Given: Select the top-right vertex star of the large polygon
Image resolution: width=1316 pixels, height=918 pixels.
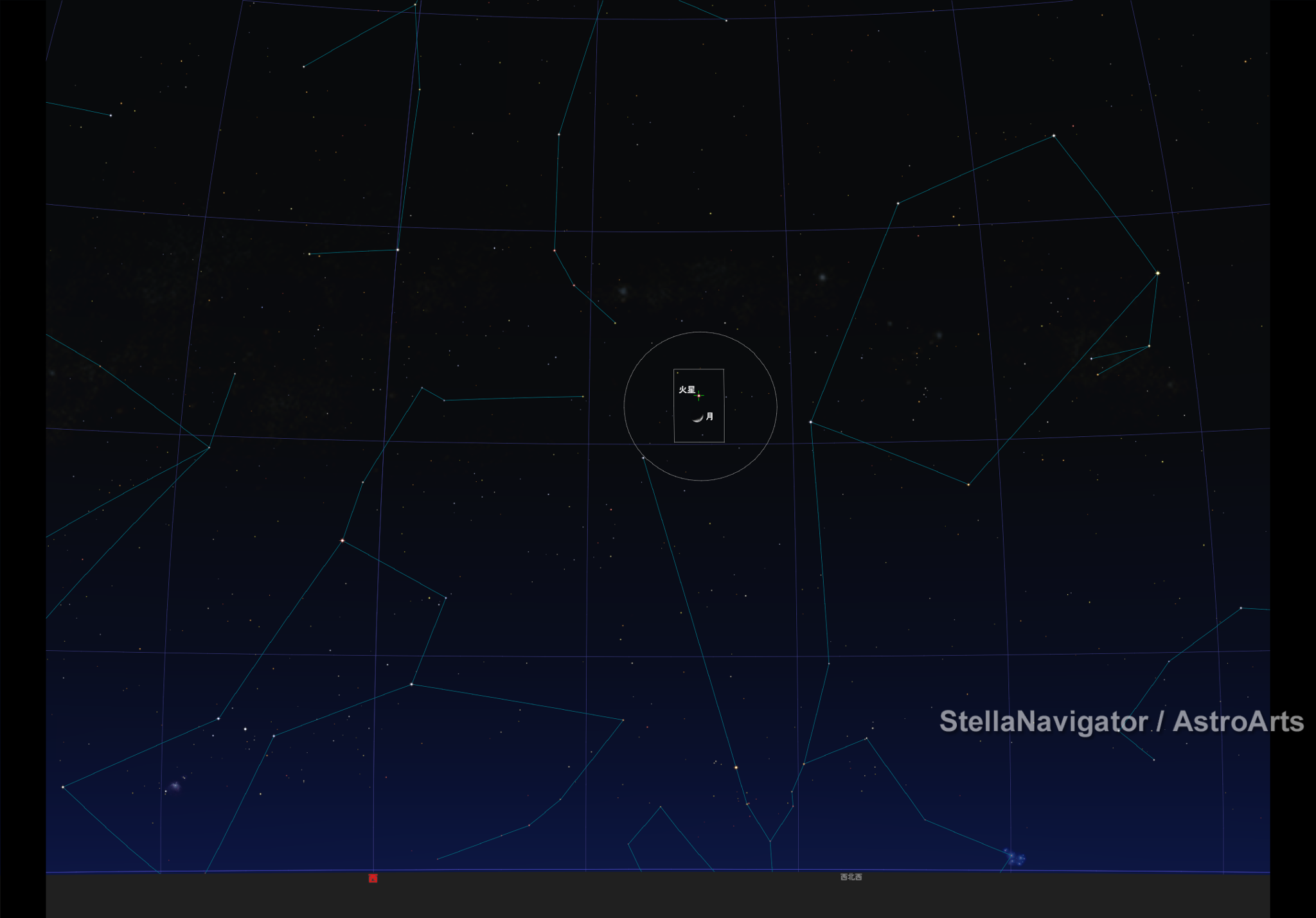Looking at the screenshot, I should pyautogui.click(x=1054, y=136).
